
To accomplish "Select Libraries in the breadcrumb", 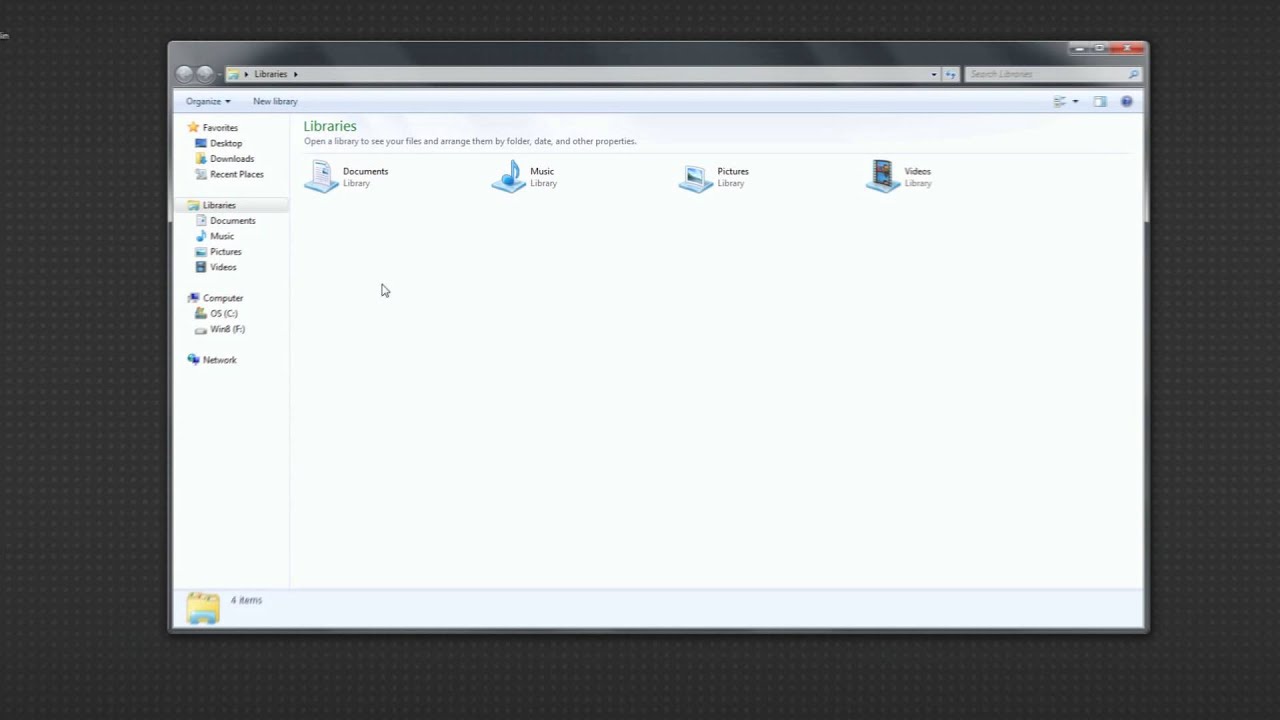I will (x=270, y=74).
